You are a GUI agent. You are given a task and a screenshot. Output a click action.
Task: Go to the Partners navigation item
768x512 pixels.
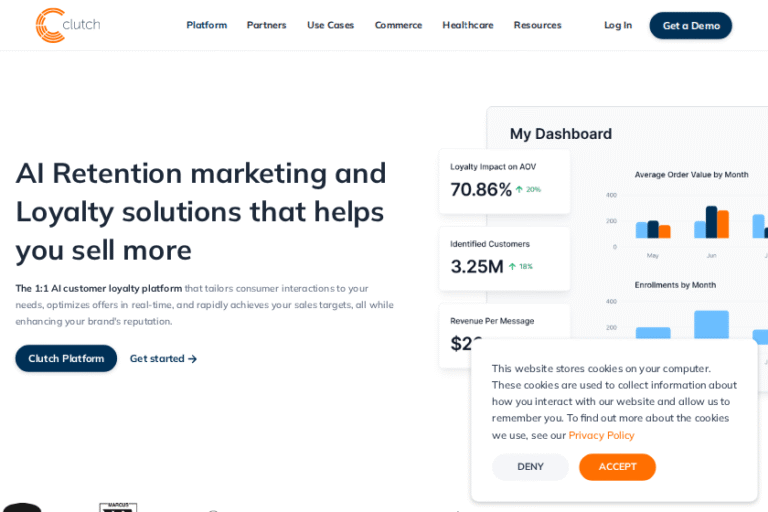pos(266,25)
